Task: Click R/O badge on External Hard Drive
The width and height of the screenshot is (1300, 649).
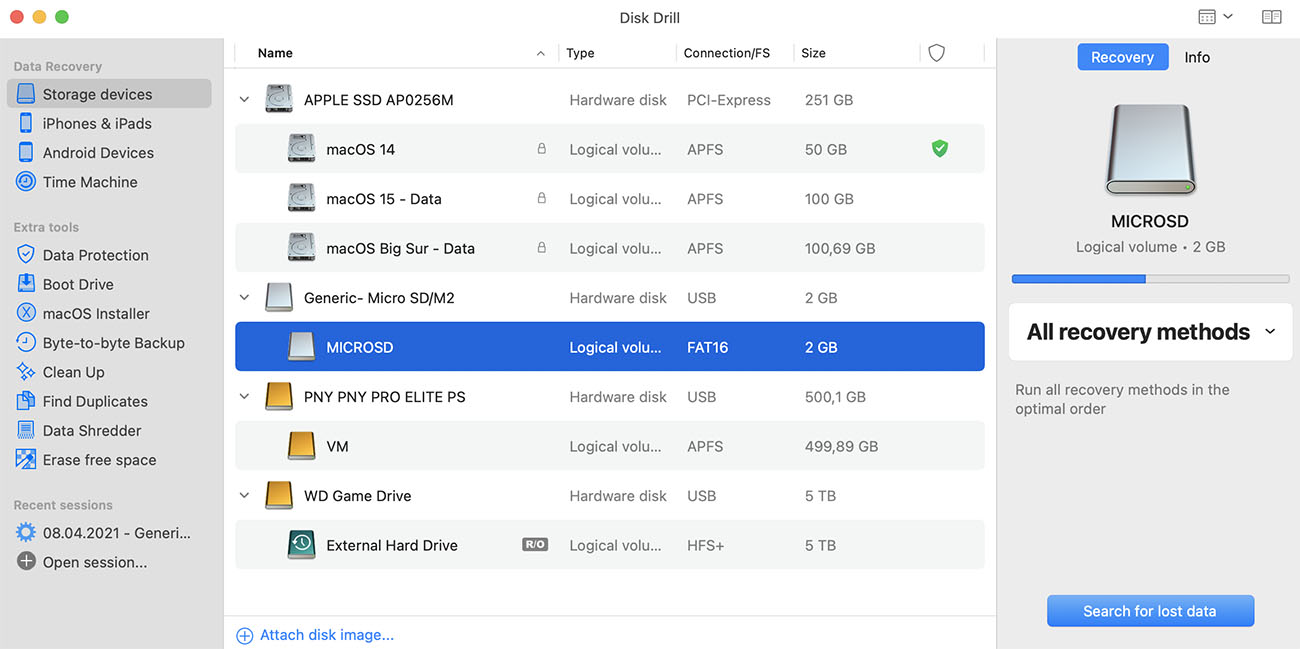Action: coord(535,545)
